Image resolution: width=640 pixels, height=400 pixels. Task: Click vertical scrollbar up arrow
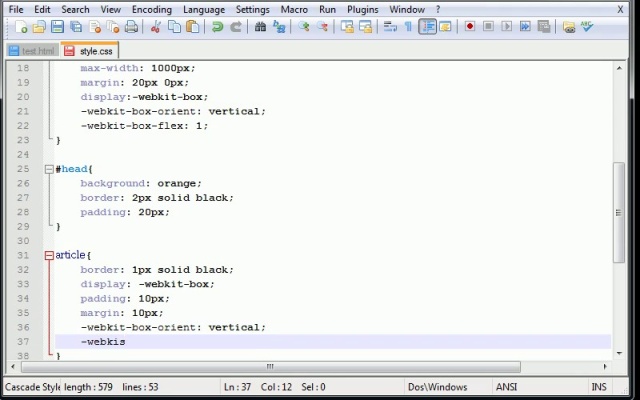pos(619,68)
